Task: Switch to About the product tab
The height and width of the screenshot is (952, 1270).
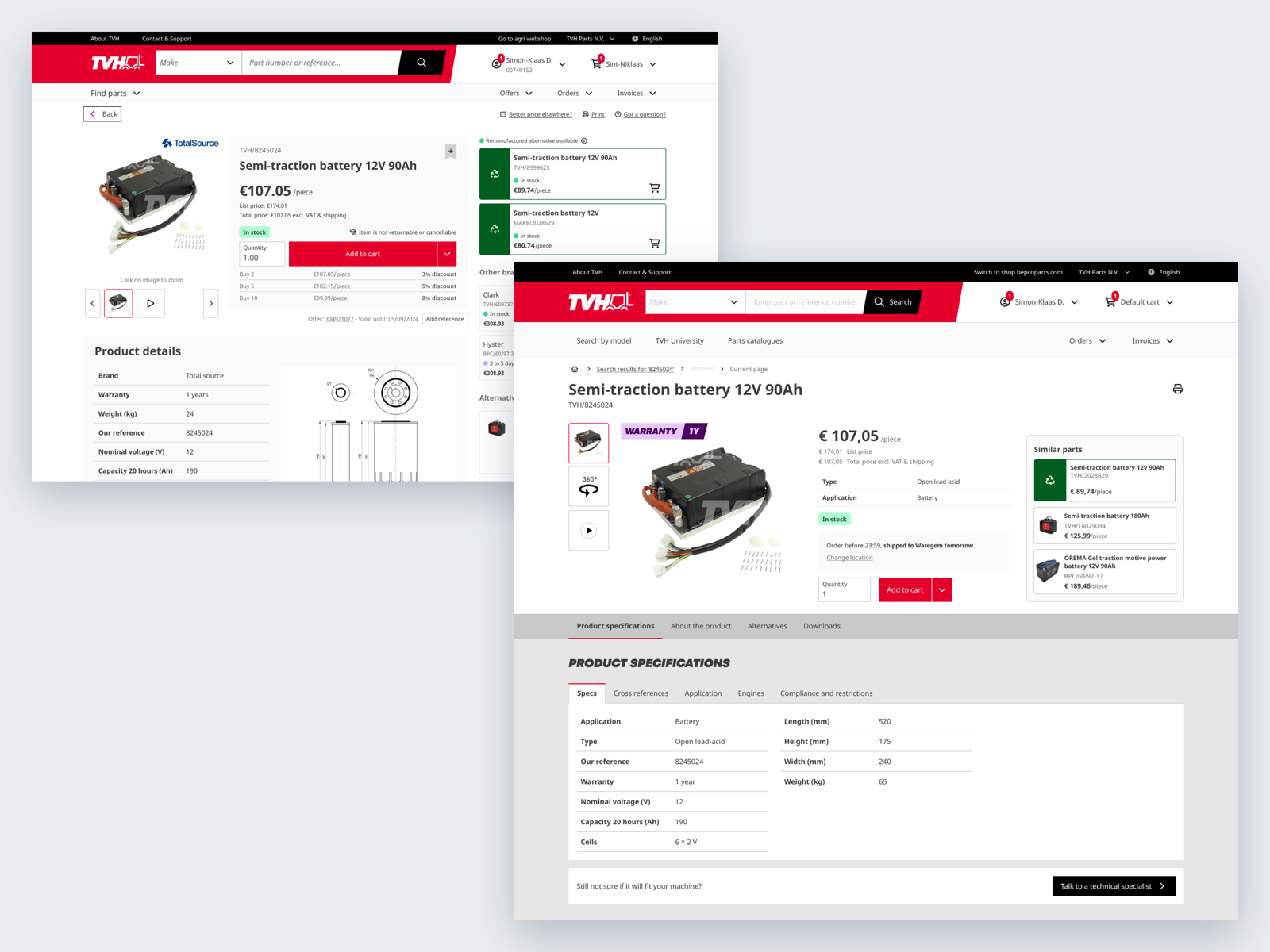Action: tap(701, 626)
